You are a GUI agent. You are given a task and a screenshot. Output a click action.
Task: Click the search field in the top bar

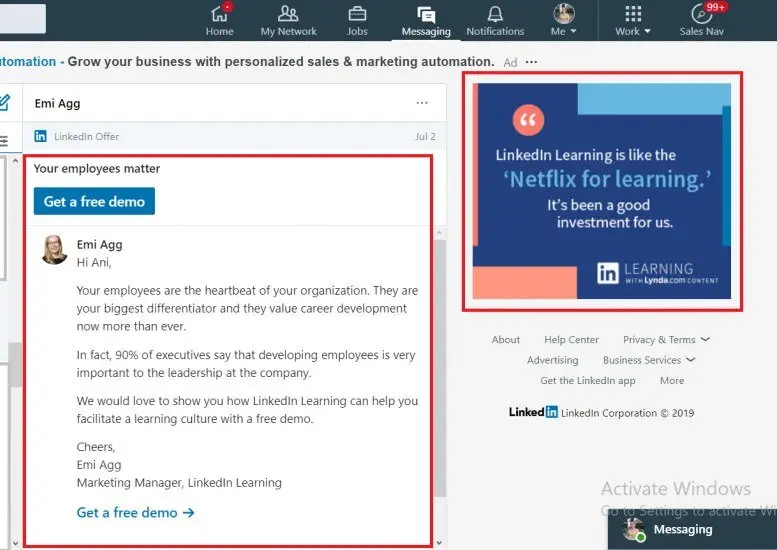(x=23, y=19)
